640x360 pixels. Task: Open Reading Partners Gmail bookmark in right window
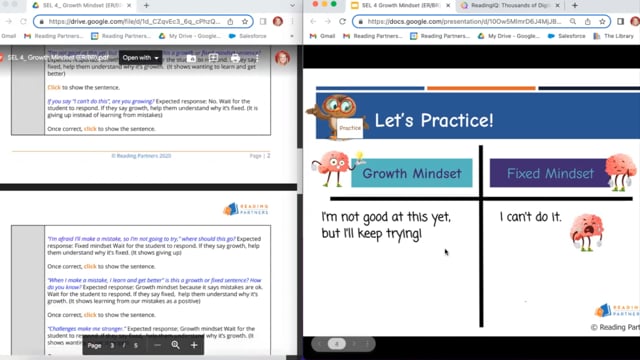(372, 36)
